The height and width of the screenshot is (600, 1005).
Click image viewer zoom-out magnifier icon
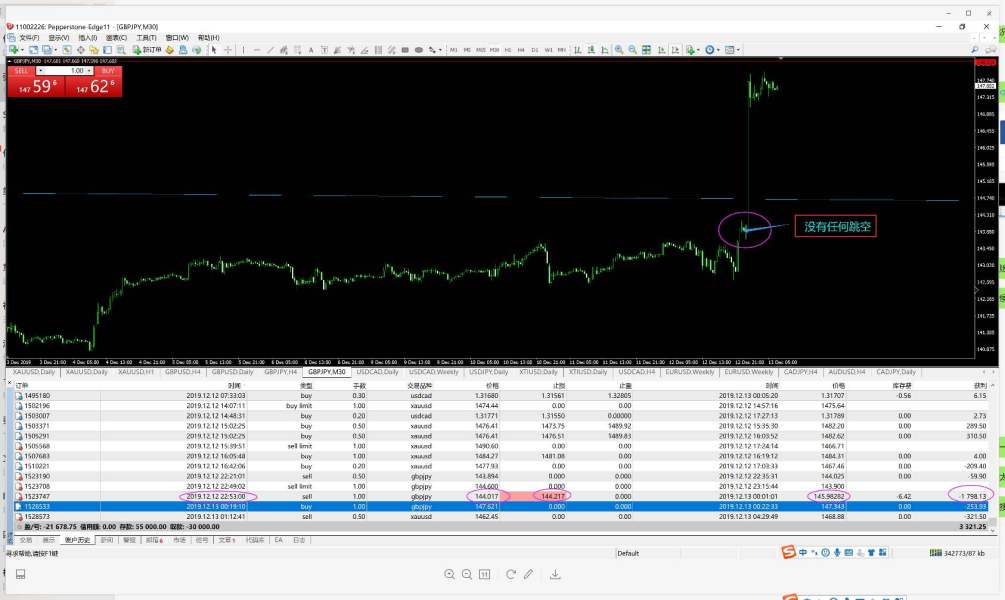pos(467,574)
